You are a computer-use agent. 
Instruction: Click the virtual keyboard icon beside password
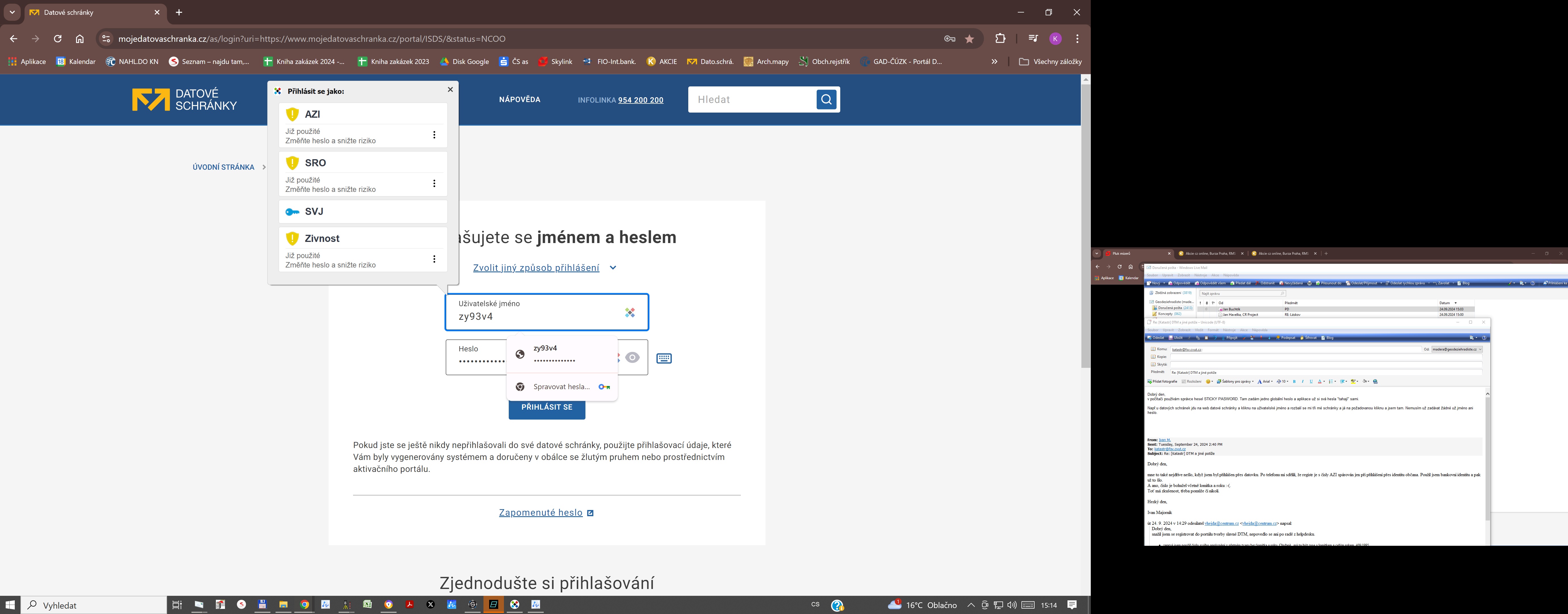(664, 358)
